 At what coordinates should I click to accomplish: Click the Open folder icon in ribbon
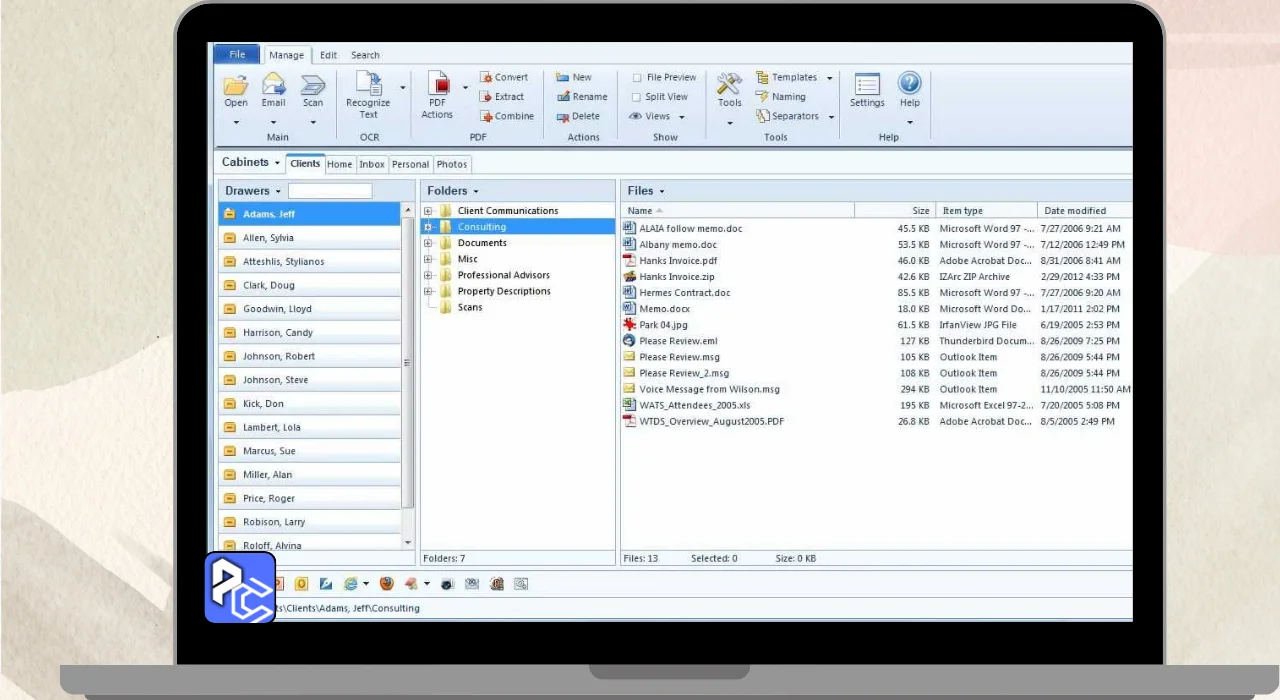coord(236,85)
